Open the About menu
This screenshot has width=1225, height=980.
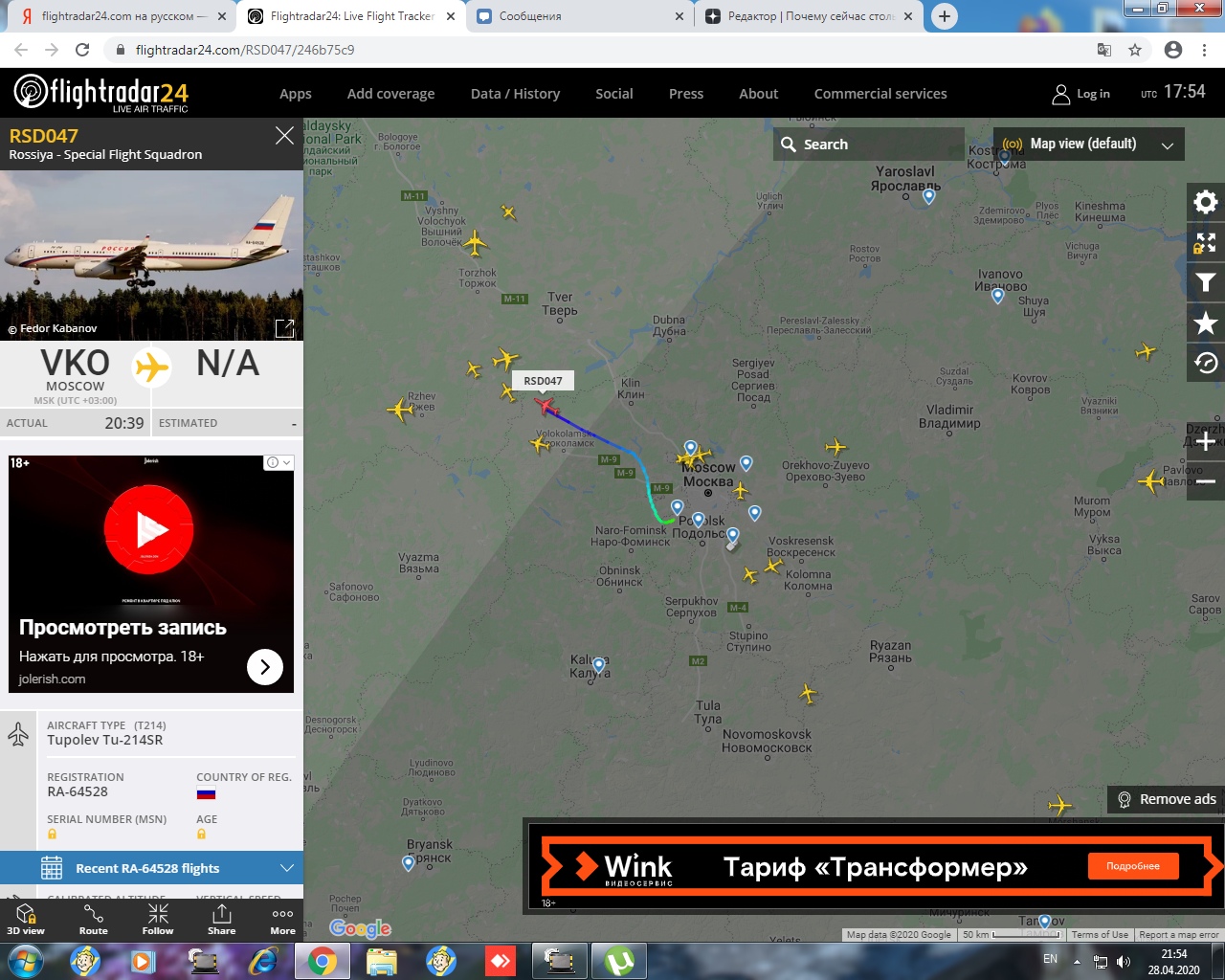tap(758, 94)
